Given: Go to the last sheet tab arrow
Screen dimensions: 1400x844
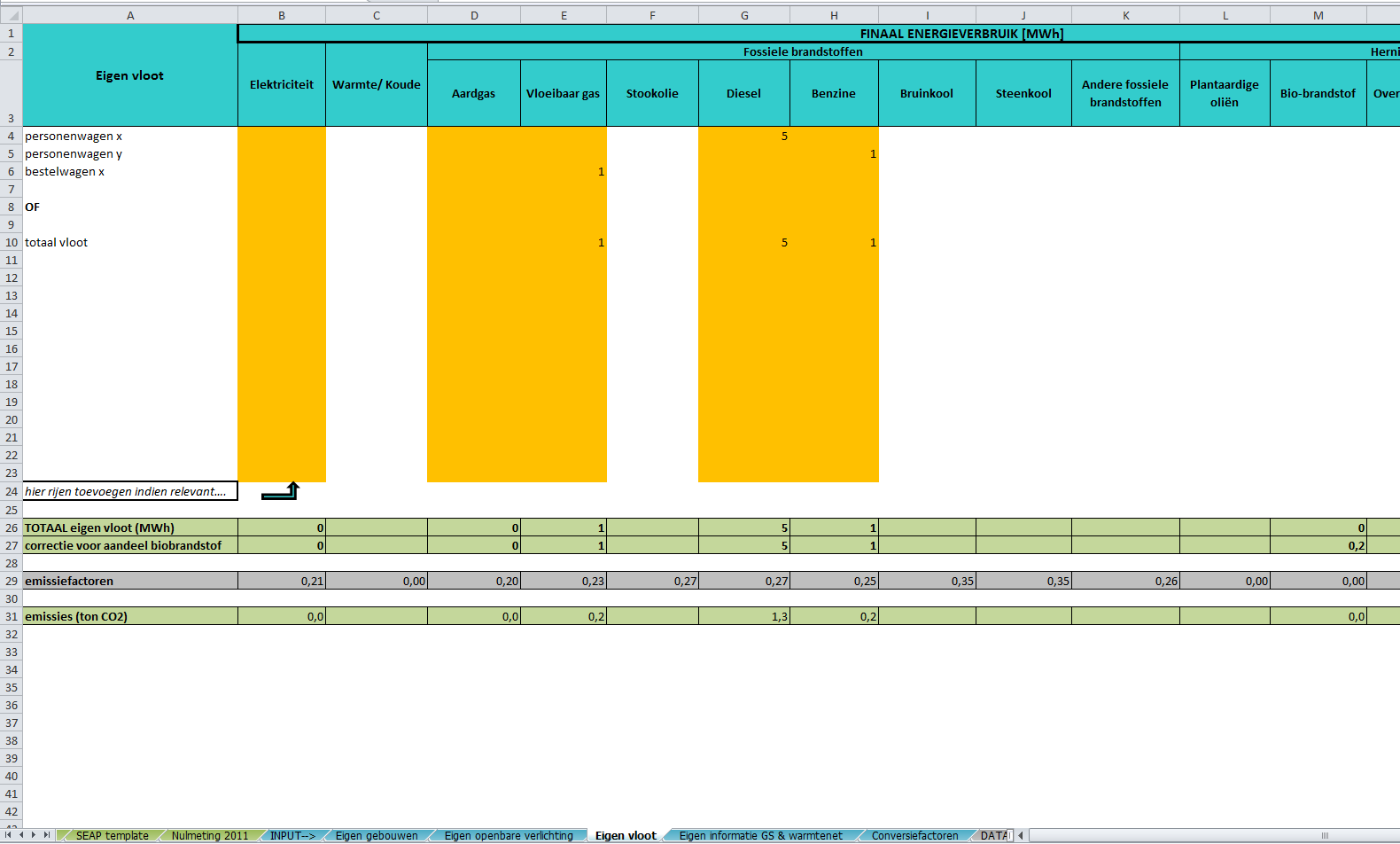Looking at the screenshot, I should (47, 835).
